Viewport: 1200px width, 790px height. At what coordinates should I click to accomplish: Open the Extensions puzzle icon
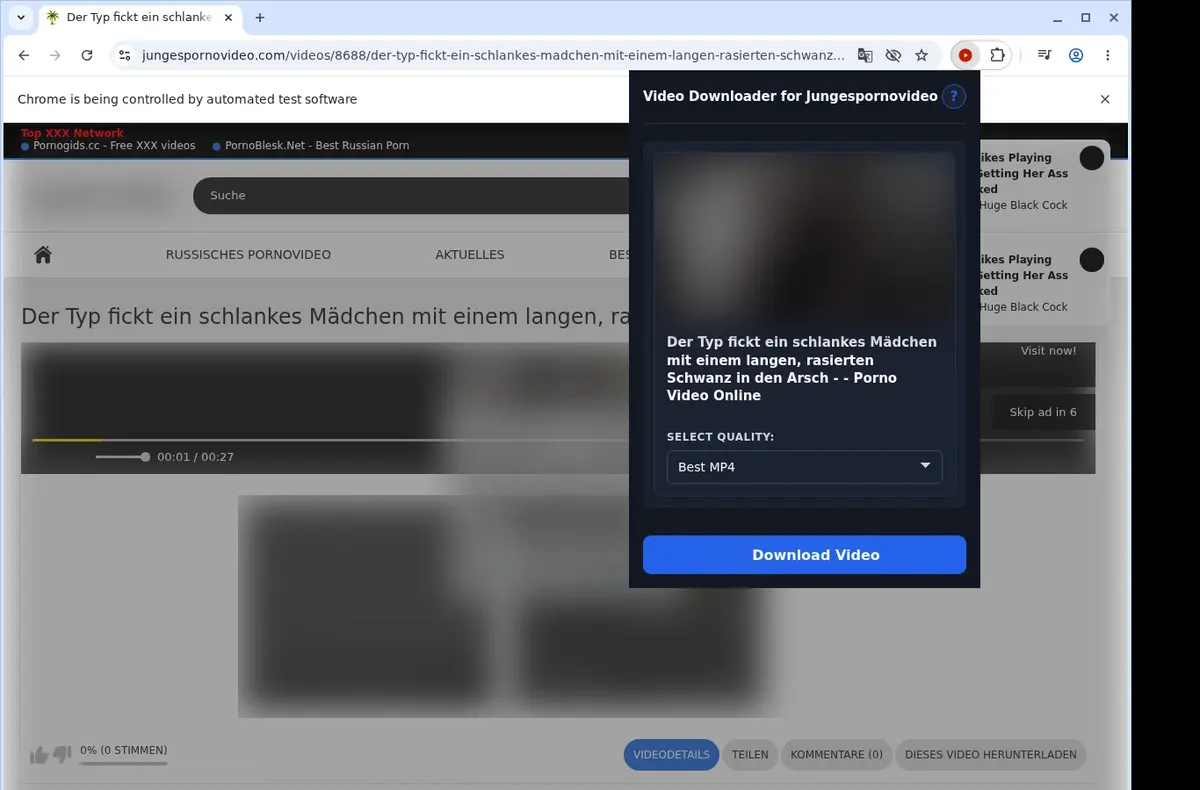pyautogui.click(x=997, y=56)
